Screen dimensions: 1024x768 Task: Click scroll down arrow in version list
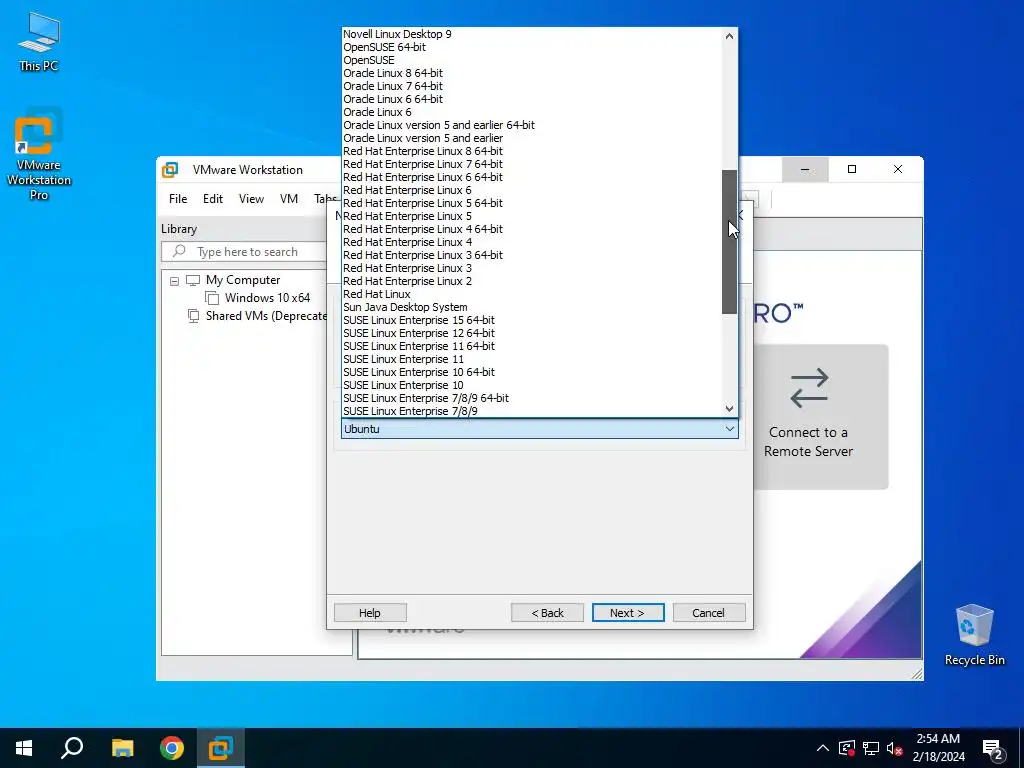pos(729,409)
